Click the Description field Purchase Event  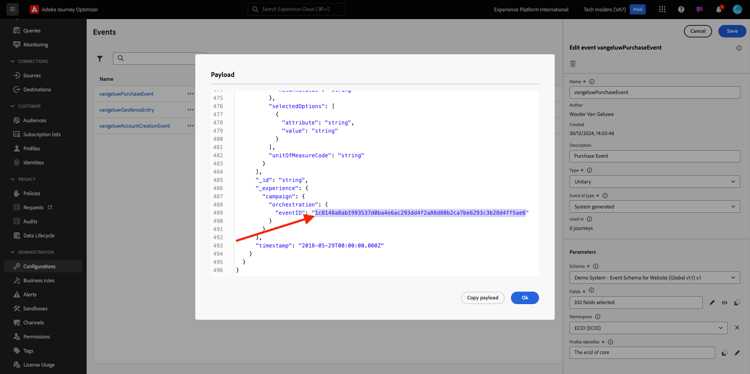[x=655, y=156]
